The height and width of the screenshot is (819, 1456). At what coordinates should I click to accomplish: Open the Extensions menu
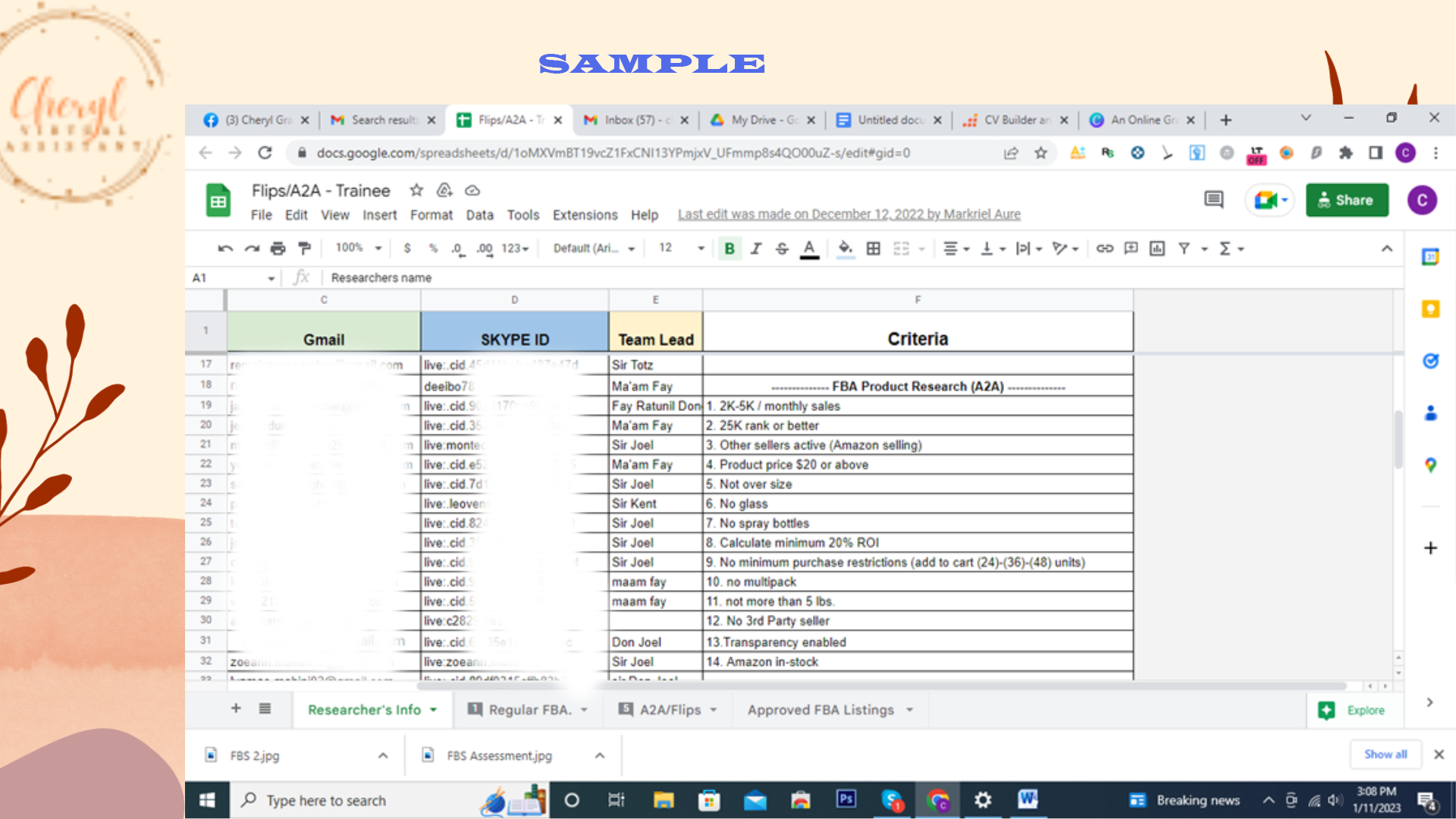(x=585, y=215)
